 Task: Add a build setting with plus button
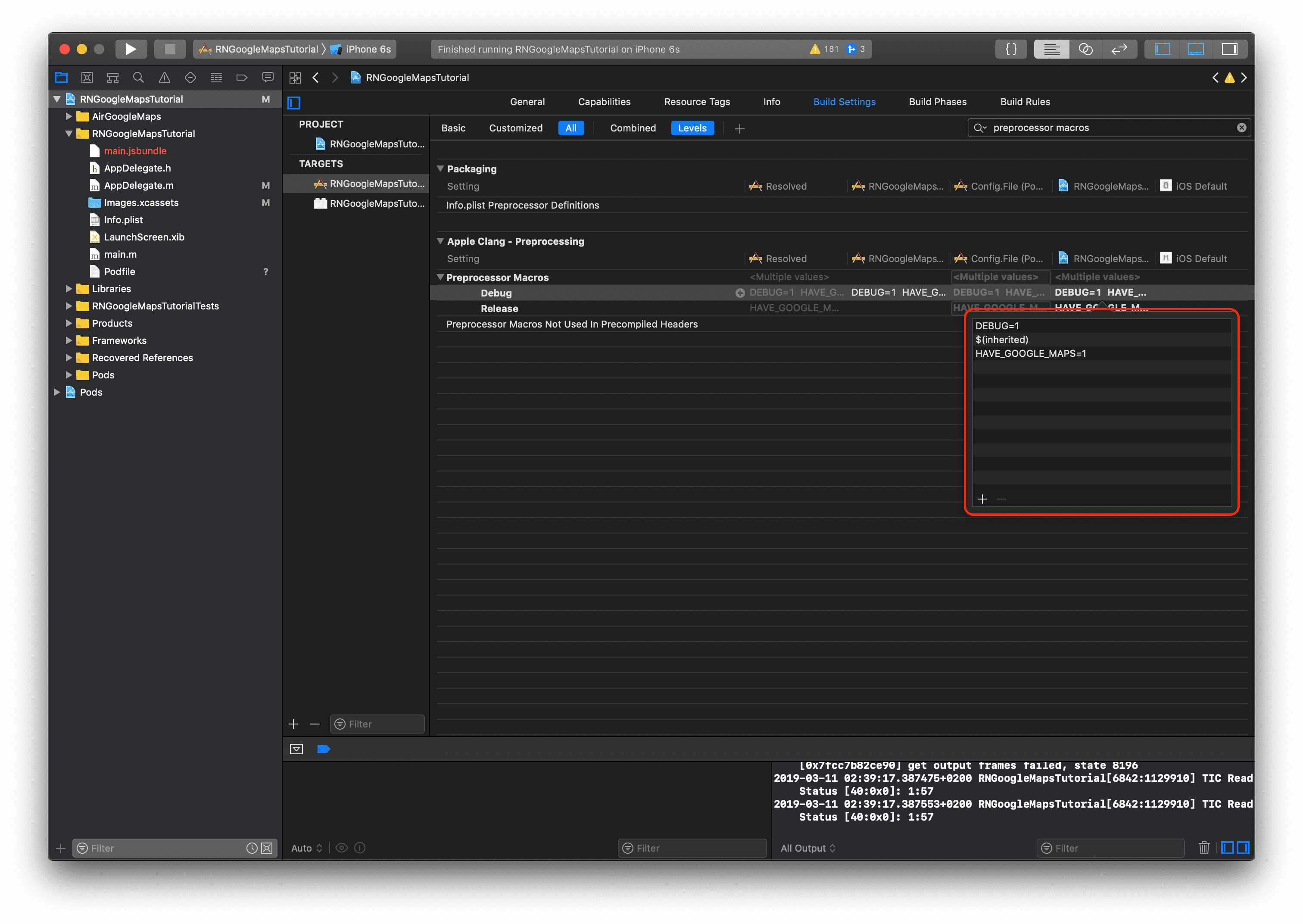coord(739,129)
